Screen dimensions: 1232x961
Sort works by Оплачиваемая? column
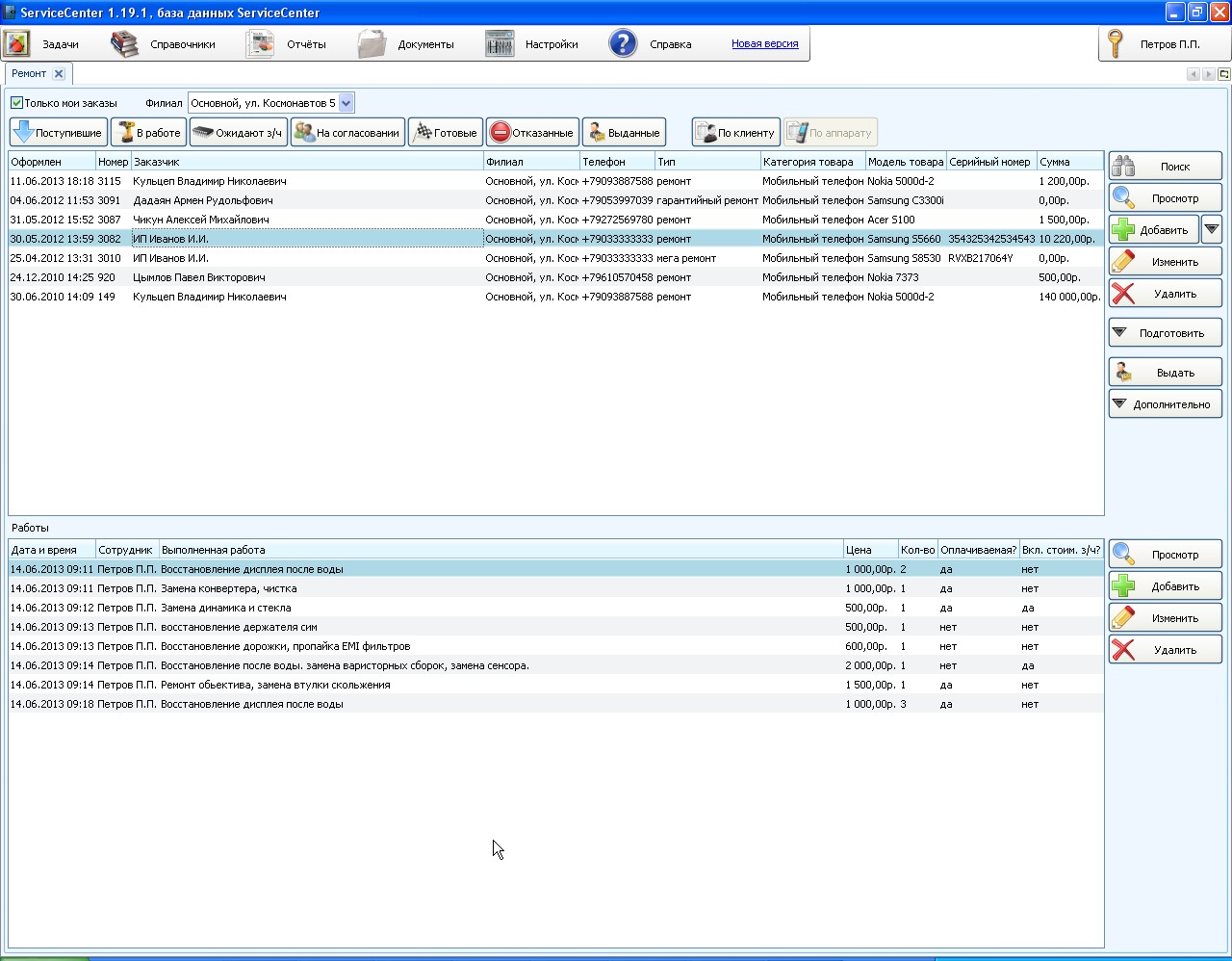tap(978, 550)
